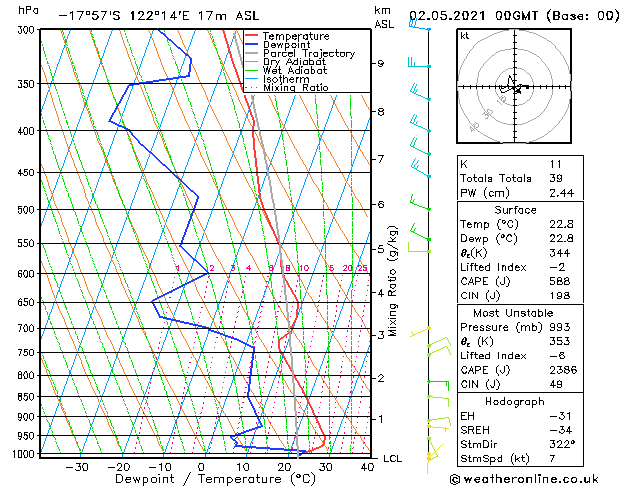This screenshot has height=486, width=629.
Task: Click the 'Parcel Trajectory' legend label
Action: pyautogui.click(x=309, y=53)
